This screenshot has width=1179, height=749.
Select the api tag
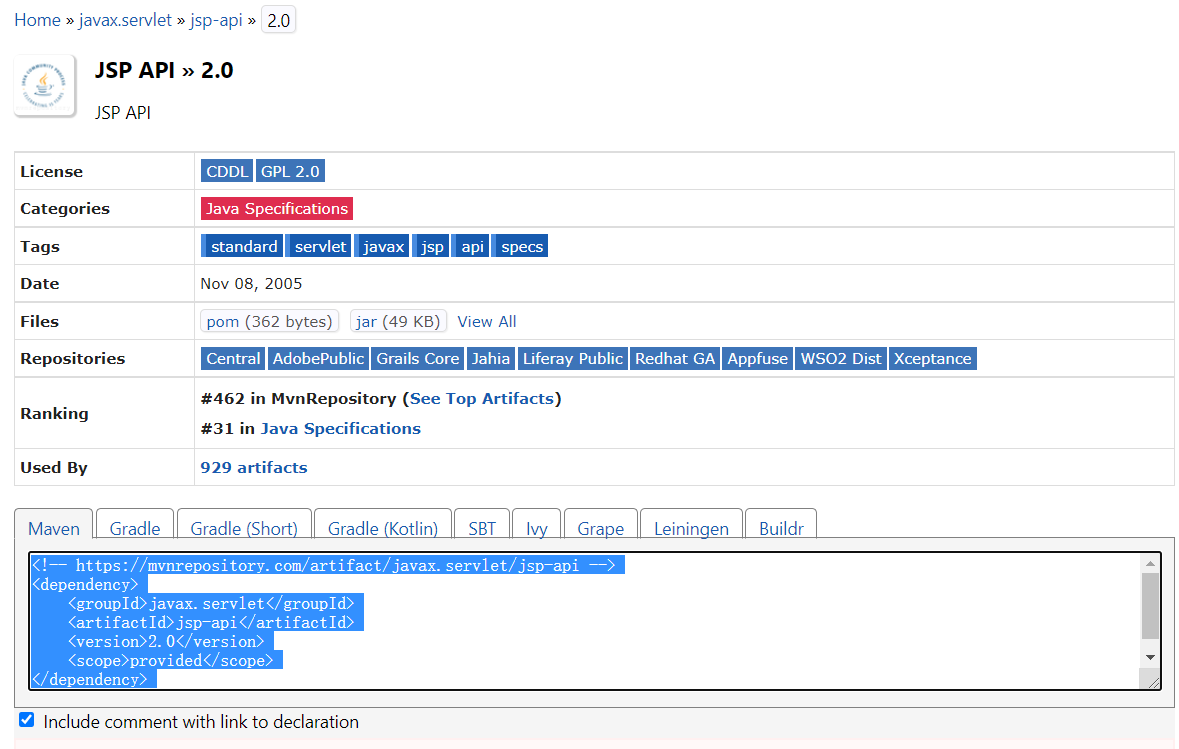tap(471, 246)
